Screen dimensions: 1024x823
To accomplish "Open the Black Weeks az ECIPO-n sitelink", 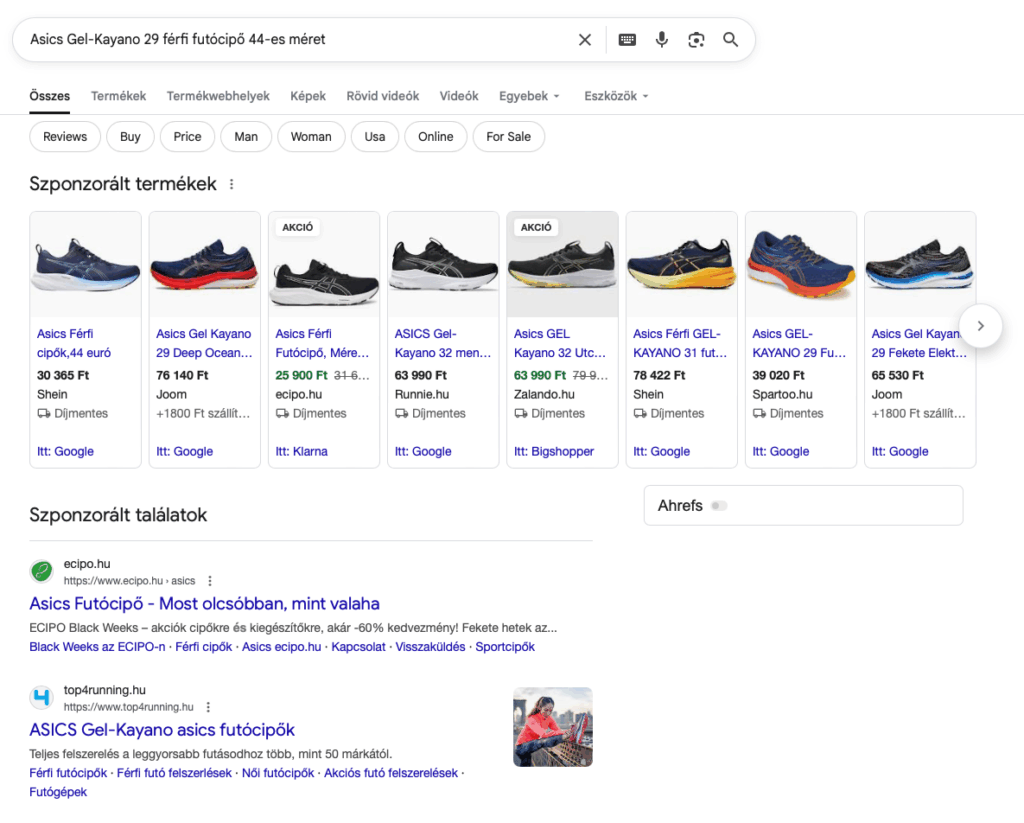I will [97, 647].
